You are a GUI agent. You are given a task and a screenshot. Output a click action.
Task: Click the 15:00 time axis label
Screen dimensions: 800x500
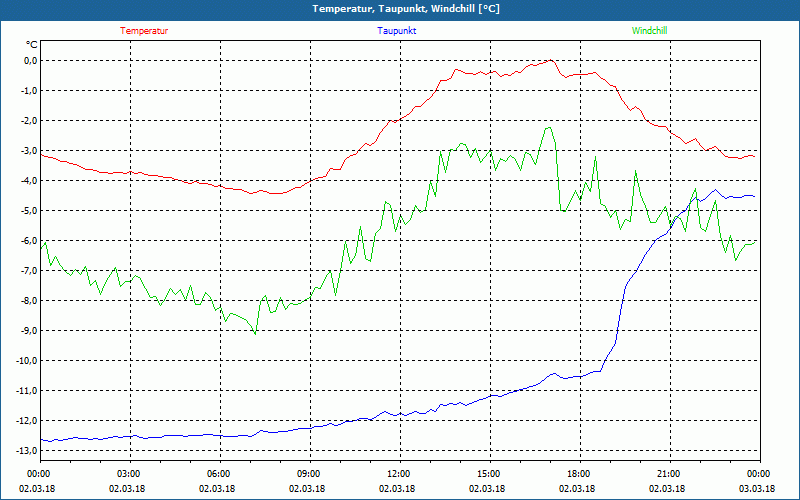click(490, 474)
